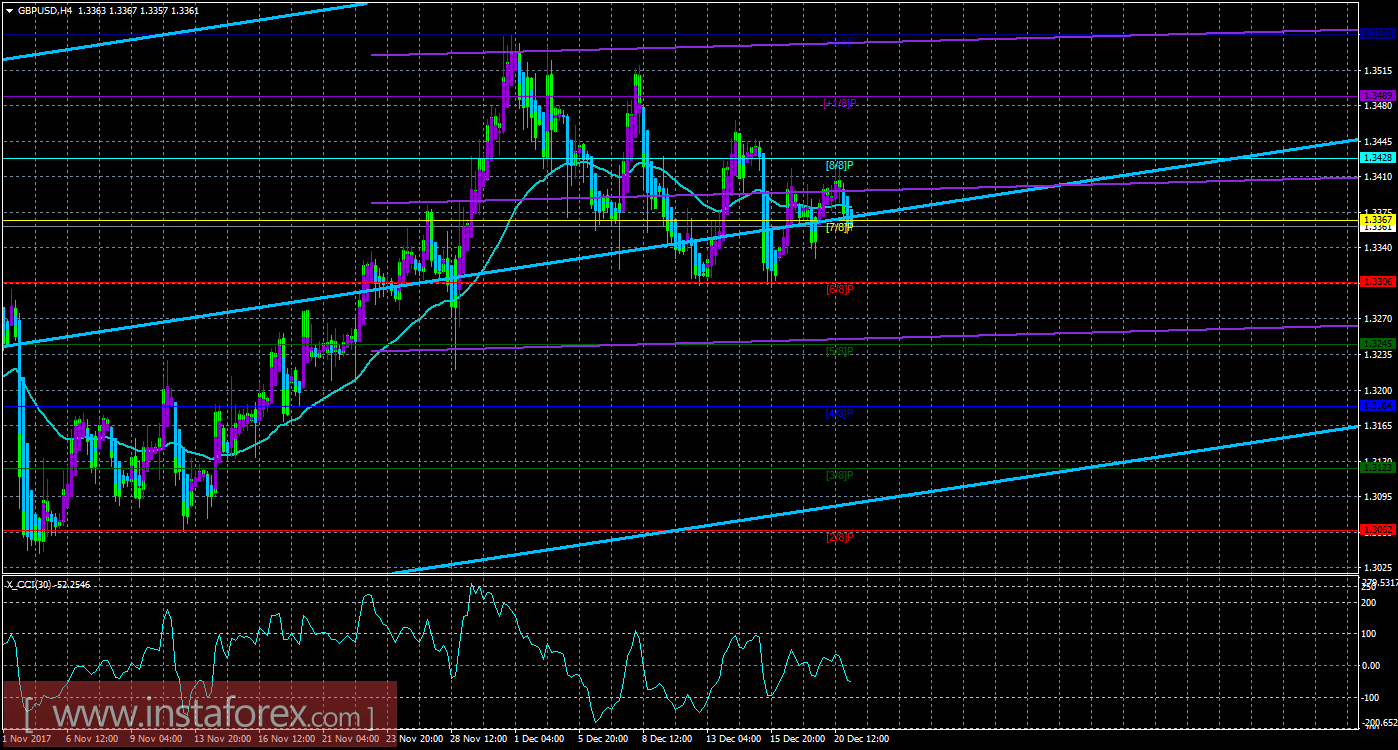The height and width of the screenshot is (750, 1398).
Task: Click the [3/8]P Murray level label
Action: click(840, 475)
